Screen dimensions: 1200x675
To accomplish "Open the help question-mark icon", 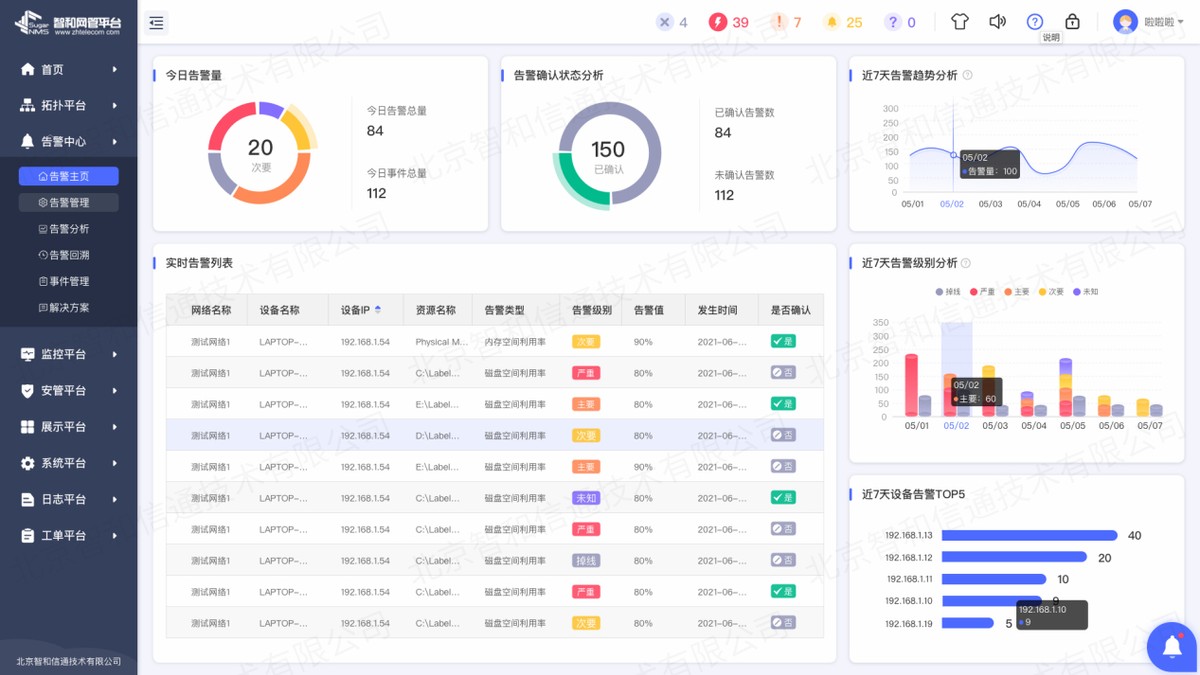I will pyautogui.click(x=1035, y=20).
